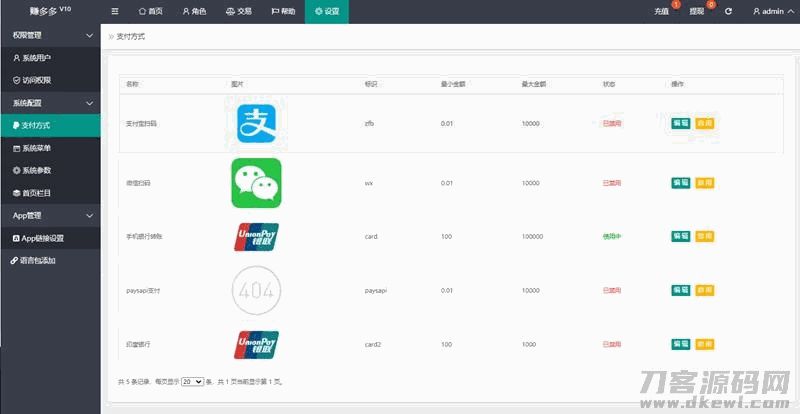The height and width of the screenshot is (414, 800).
Task: Toggle yellow status button for 手机银行转账 row
Action: click(x=705, y=237)
